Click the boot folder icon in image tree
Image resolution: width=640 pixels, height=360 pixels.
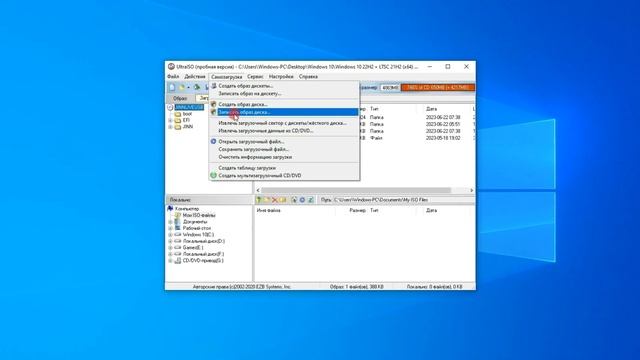tap(178, 114)
